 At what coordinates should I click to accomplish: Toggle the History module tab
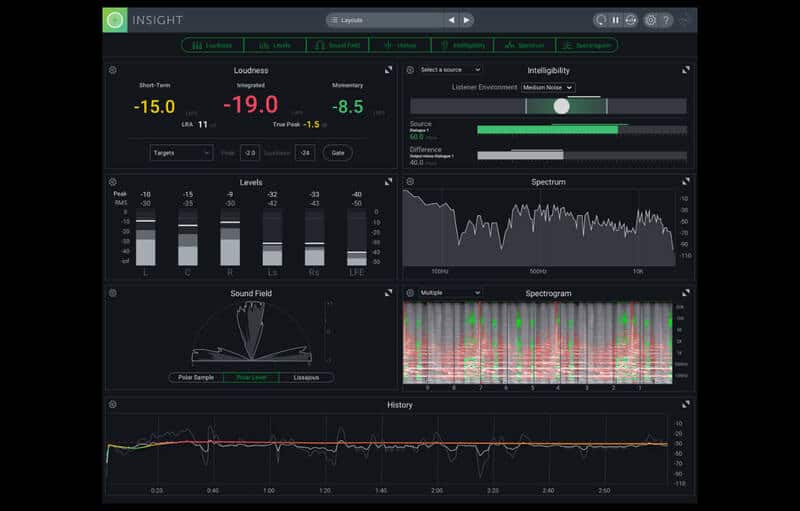(x=400, y=45)
